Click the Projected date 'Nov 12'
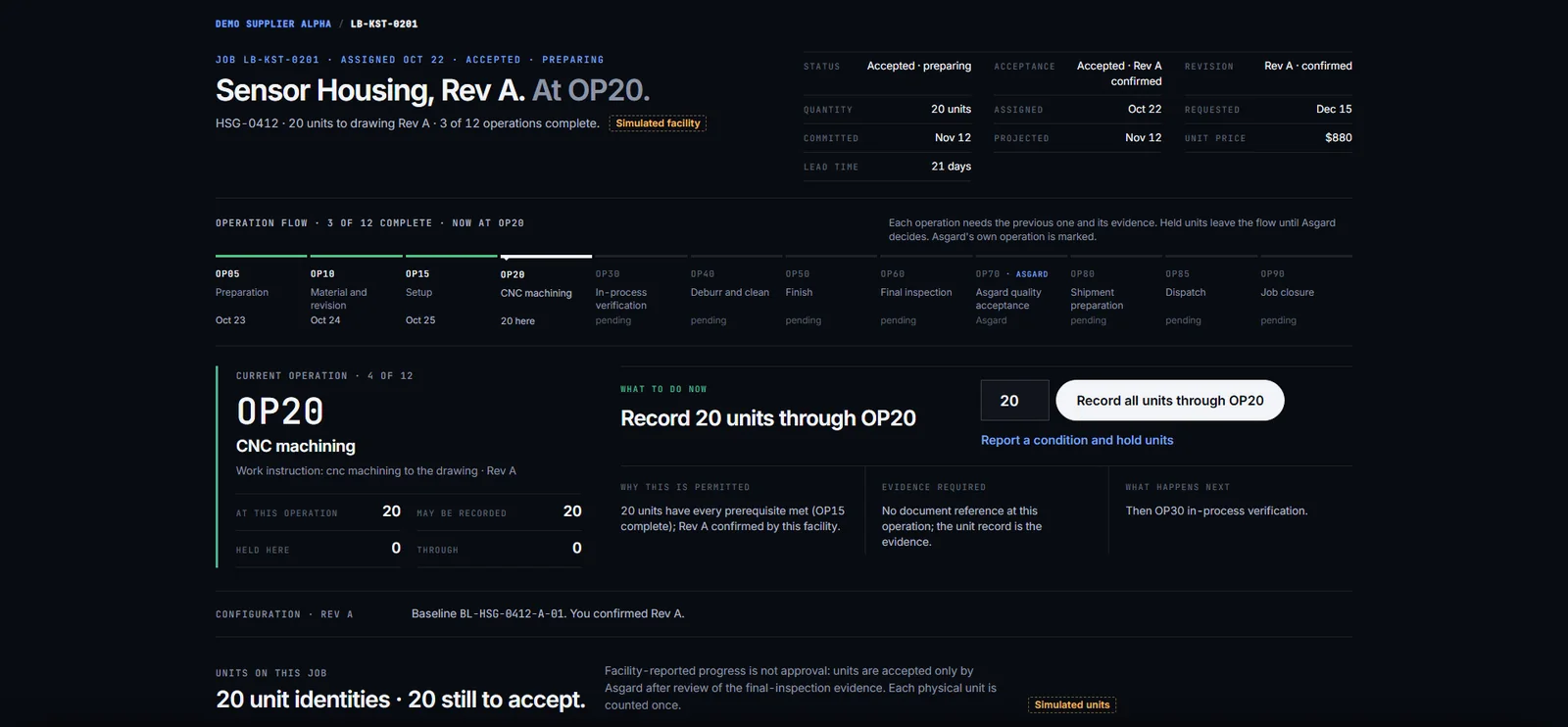The image size is (1568, 727). [x=1143, y=137]
